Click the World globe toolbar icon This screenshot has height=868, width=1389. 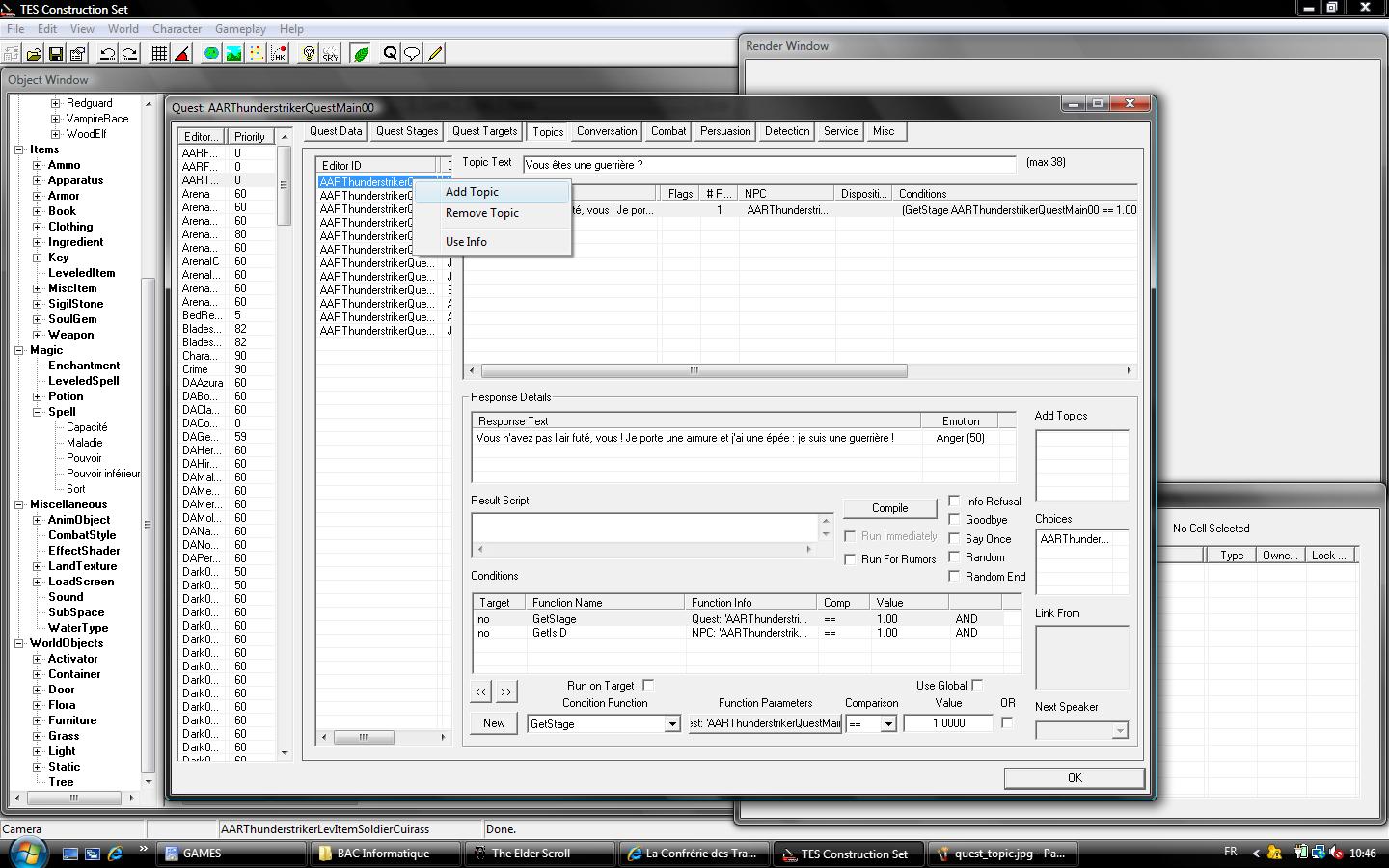[x=211, y=54]
